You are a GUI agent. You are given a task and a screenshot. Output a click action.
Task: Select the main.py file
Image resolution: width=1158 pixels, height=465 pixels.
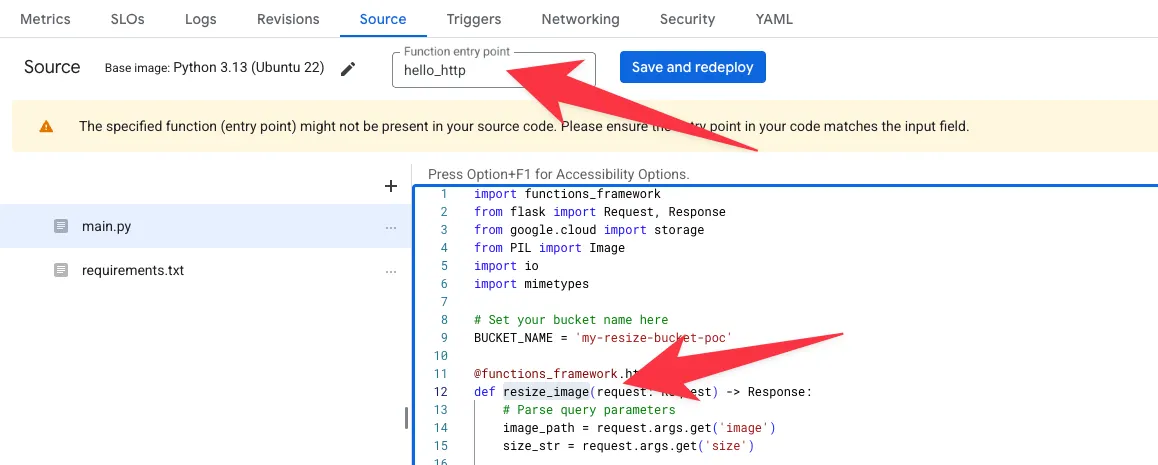(106, 227)
